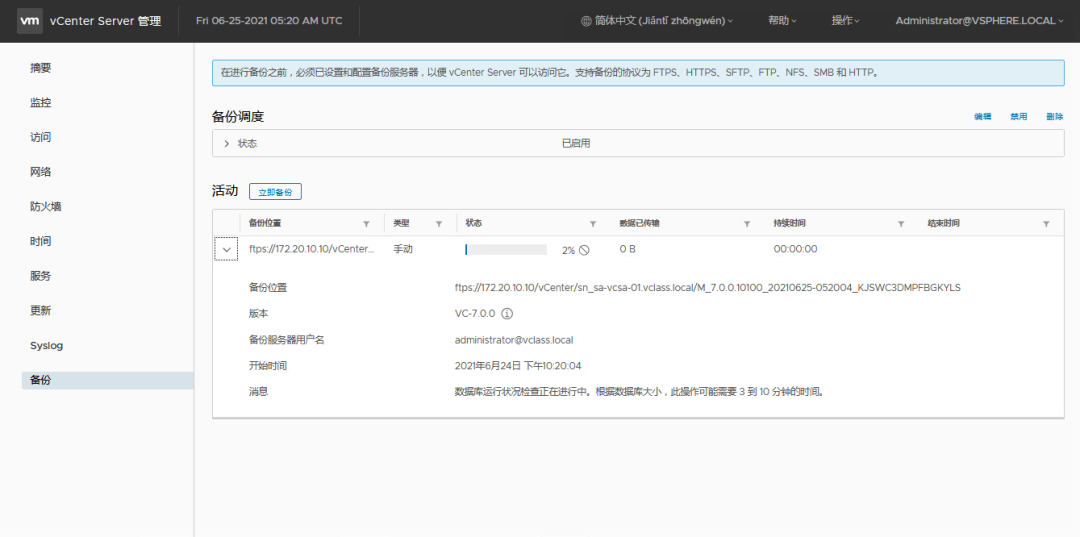The height and width of the screenshot is (537, 1080).
Task: Cancel the running backup via the stop icon
Action: [x=584, y=250]
